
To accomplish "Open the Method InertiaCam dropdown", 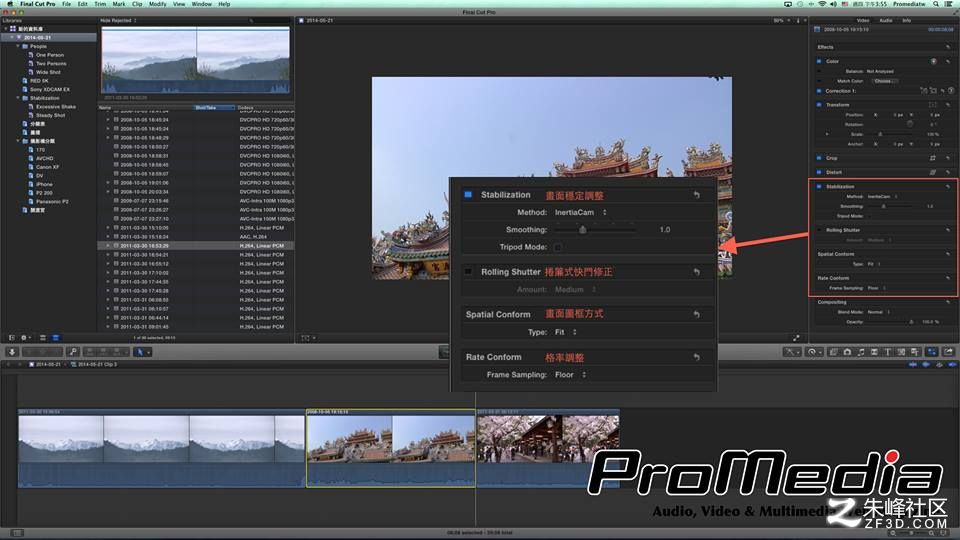I will pos(580,212).
